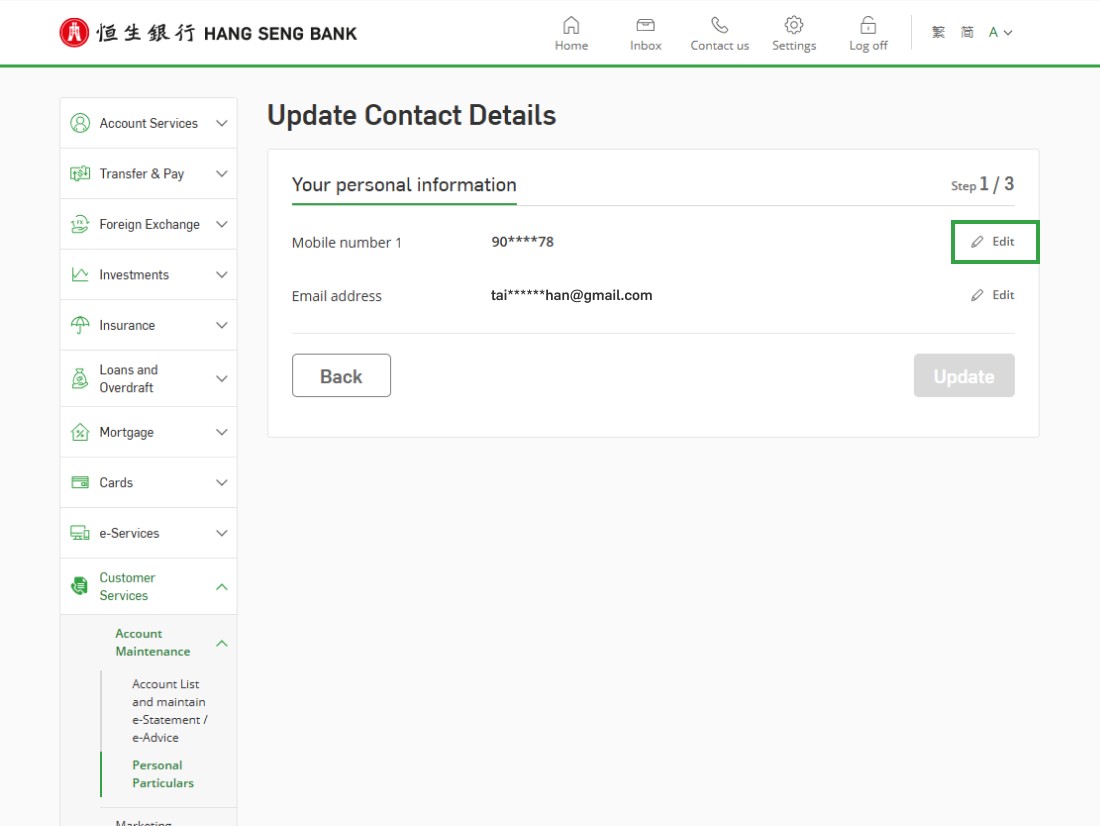Open Settings gear icon
The image size is (1100, 826).
794,25
